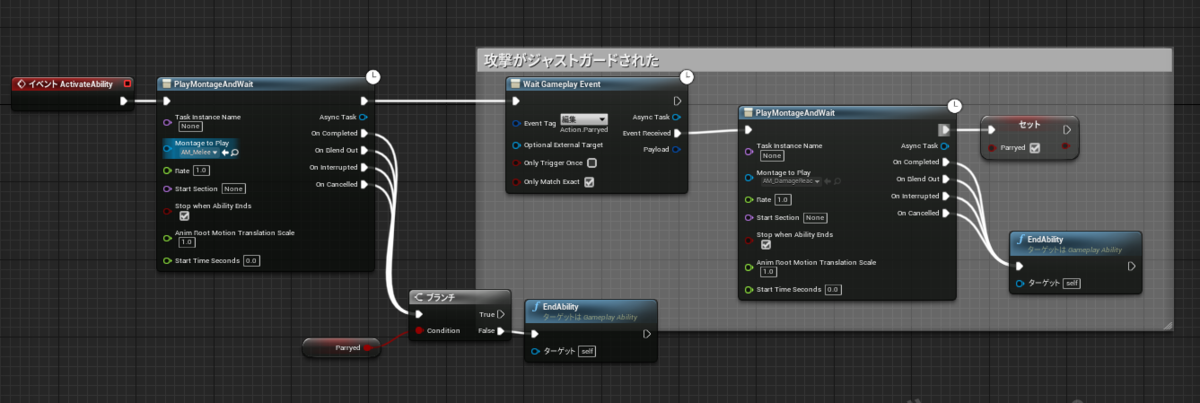1200x403 pixels.
Task: Click On Interrupted pin of AM_Melee montage node
Action: click(x=365, y=167)
